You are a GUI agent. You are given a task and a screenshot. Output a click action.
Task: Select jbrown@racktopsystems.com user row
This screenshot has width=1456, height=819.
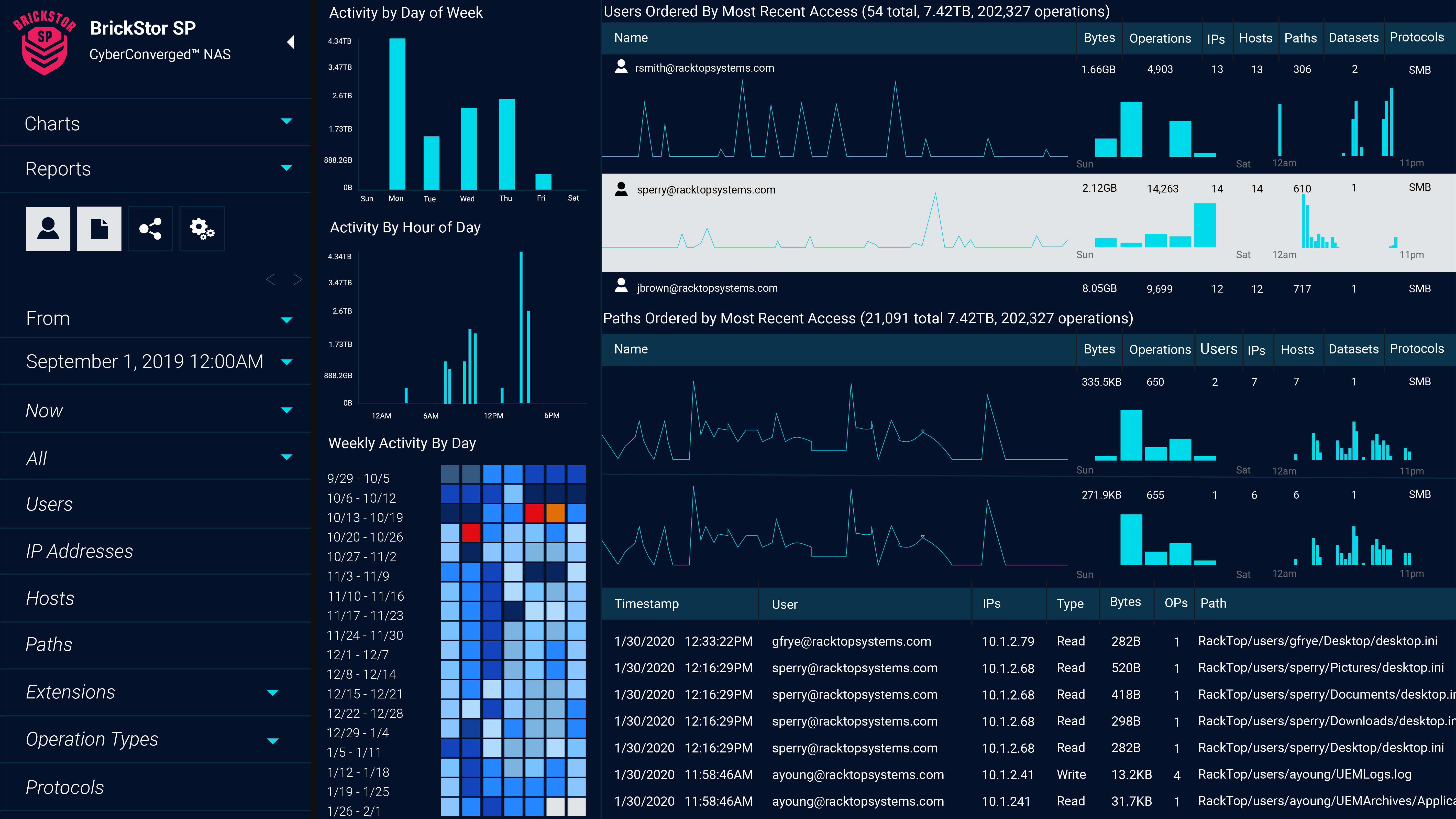coord(1028,288)
